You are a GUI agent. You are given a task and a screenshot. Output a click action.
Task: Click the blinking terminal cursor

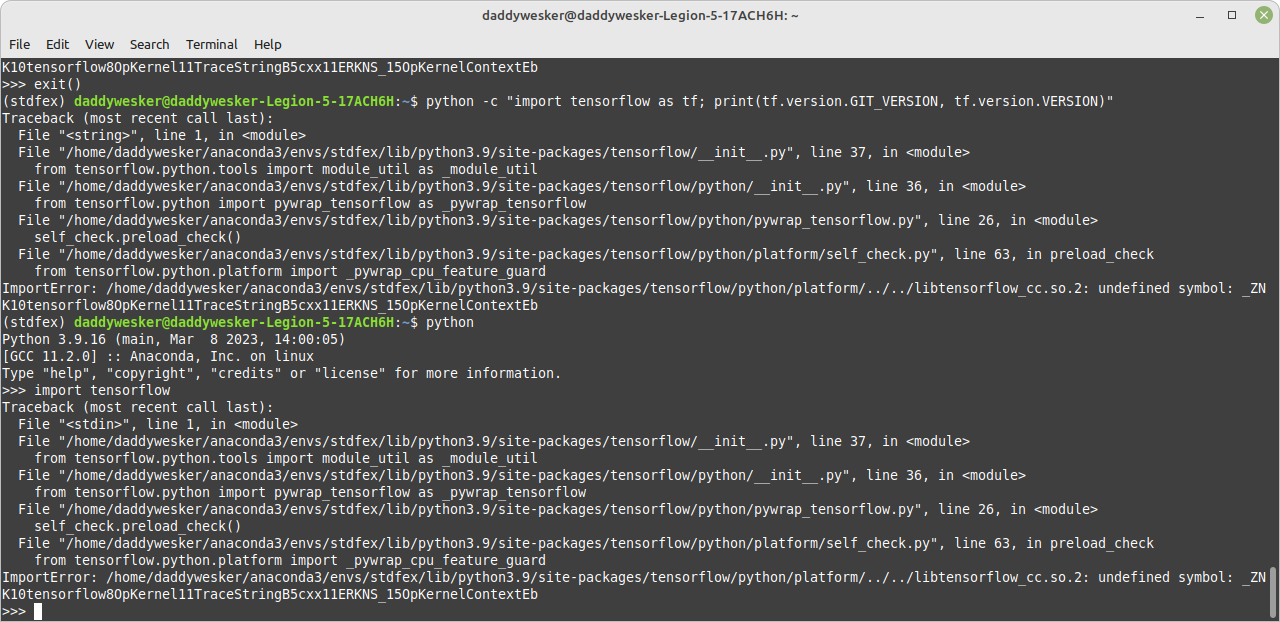coord(39,611)
